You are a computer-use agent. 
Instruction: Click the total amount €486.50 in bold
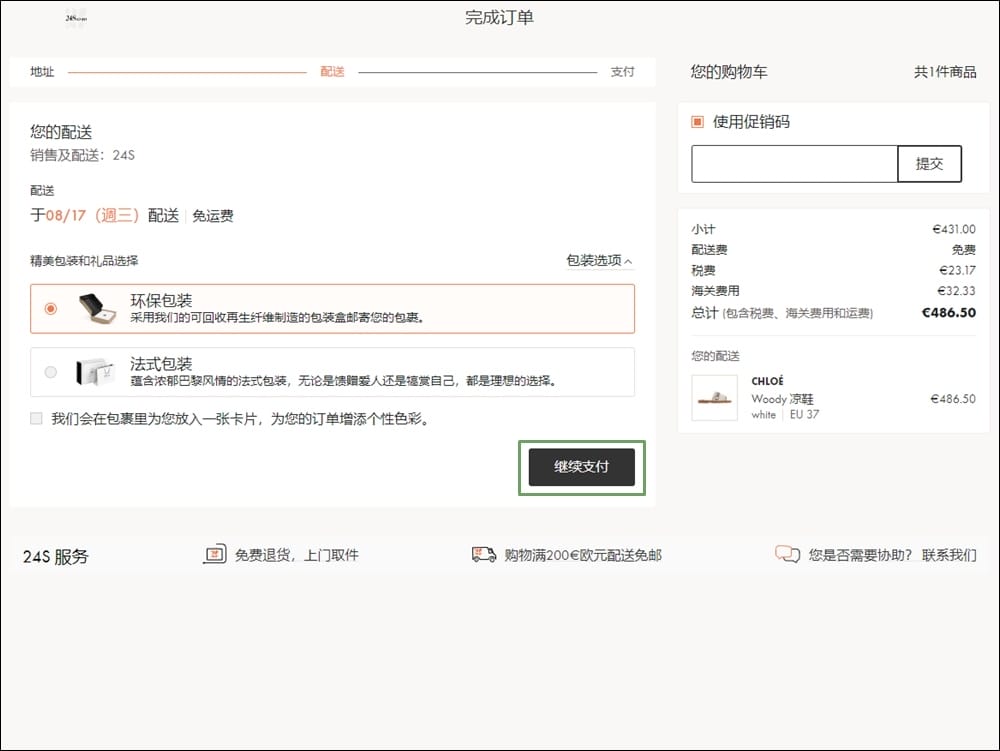click(x=949, y=312)
